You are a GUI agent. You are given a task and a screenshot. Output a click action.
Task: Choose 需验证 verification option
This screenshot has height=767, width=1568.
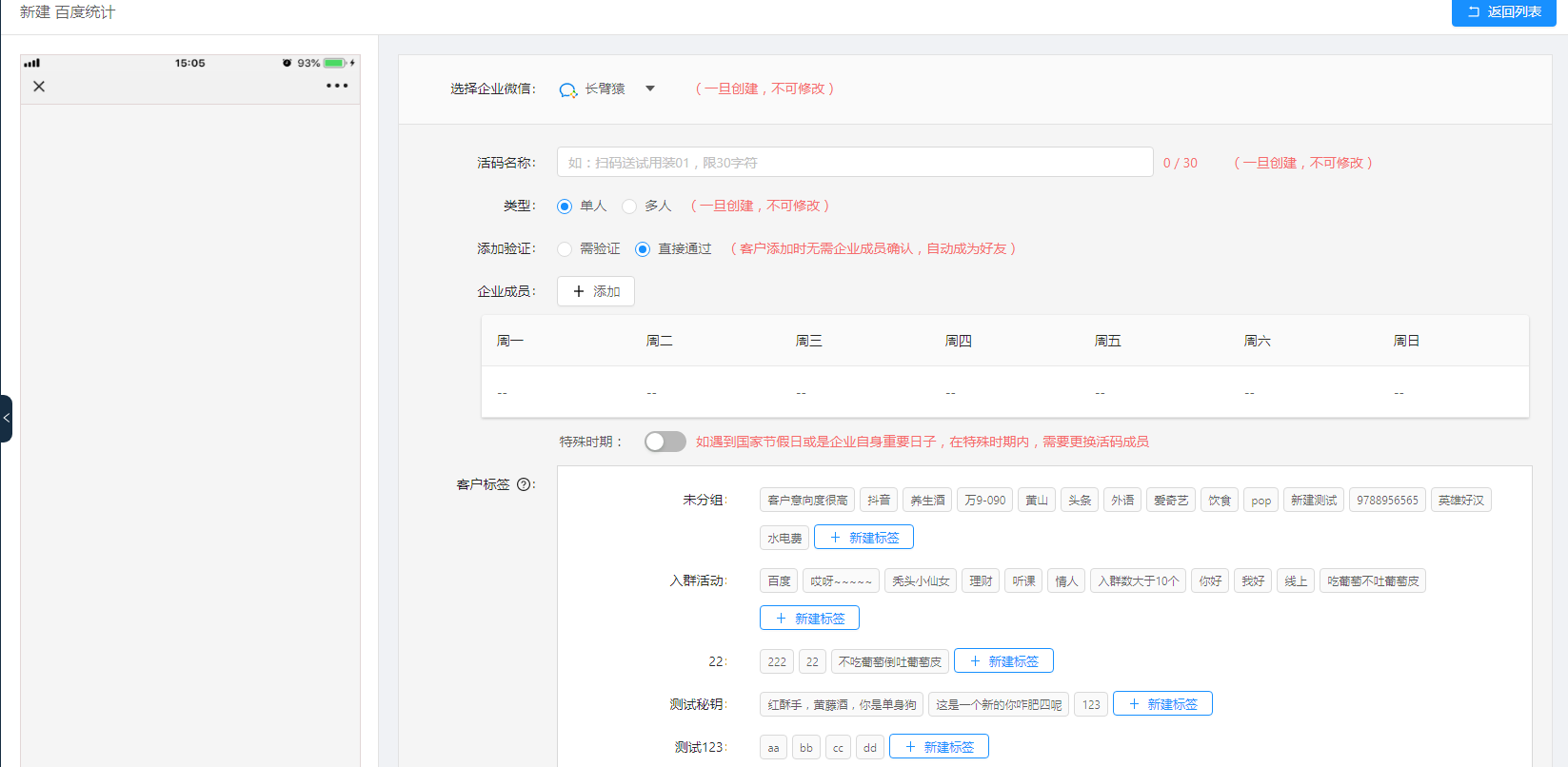pos(565,249)
